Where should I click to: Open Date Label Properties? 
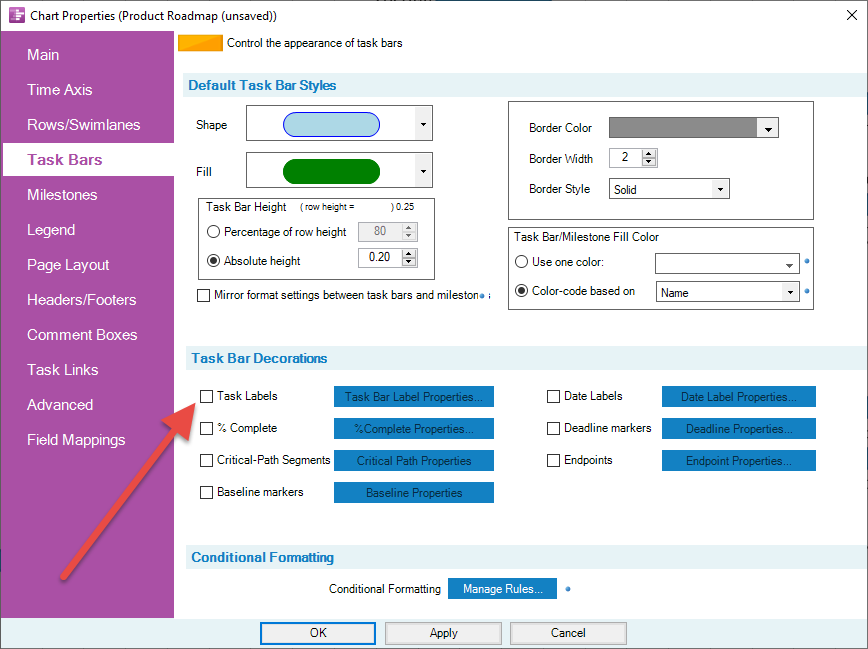[x=738, y=396]
